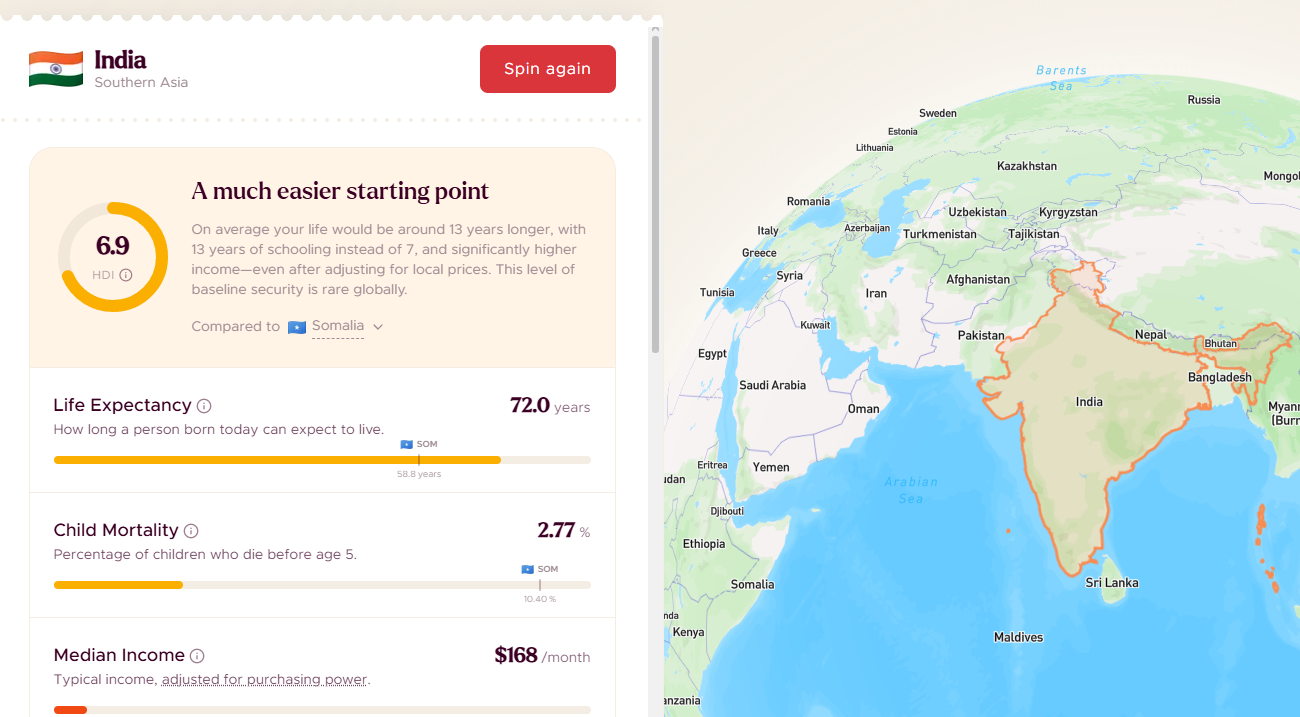Select Saudi Arabia on the map
Viewport: 1300px width, 717px height.
tap(772, 386)
